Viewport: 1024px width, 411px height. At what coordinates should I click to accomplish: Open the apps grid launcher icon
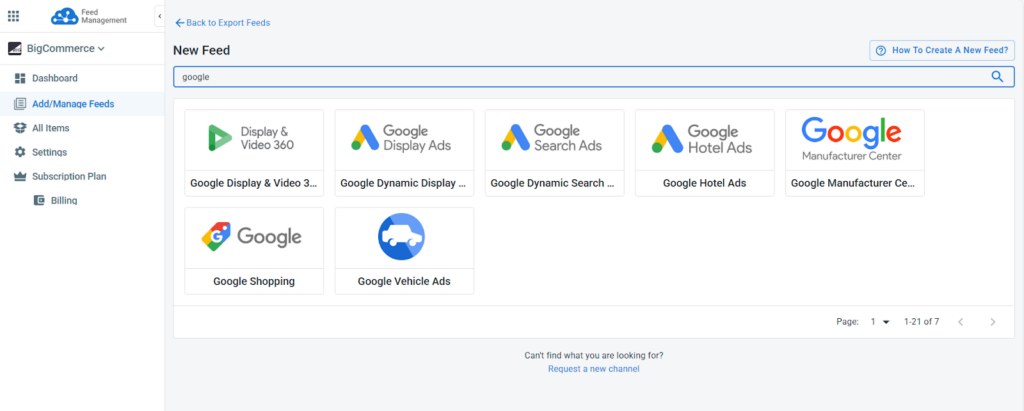click(13, 16)
